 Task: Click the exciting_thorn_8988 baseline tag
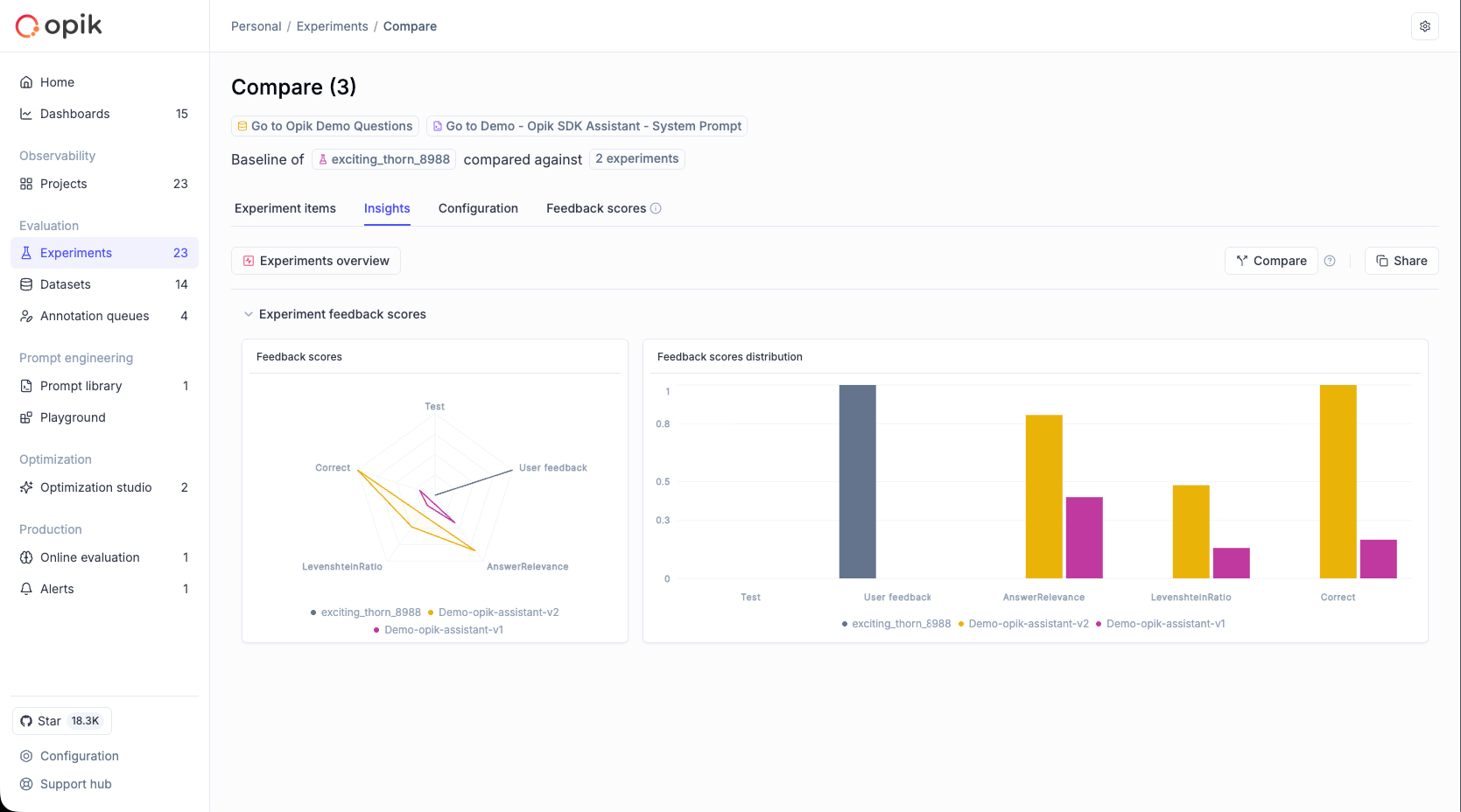pyautogui.click(x=383, y=159)
